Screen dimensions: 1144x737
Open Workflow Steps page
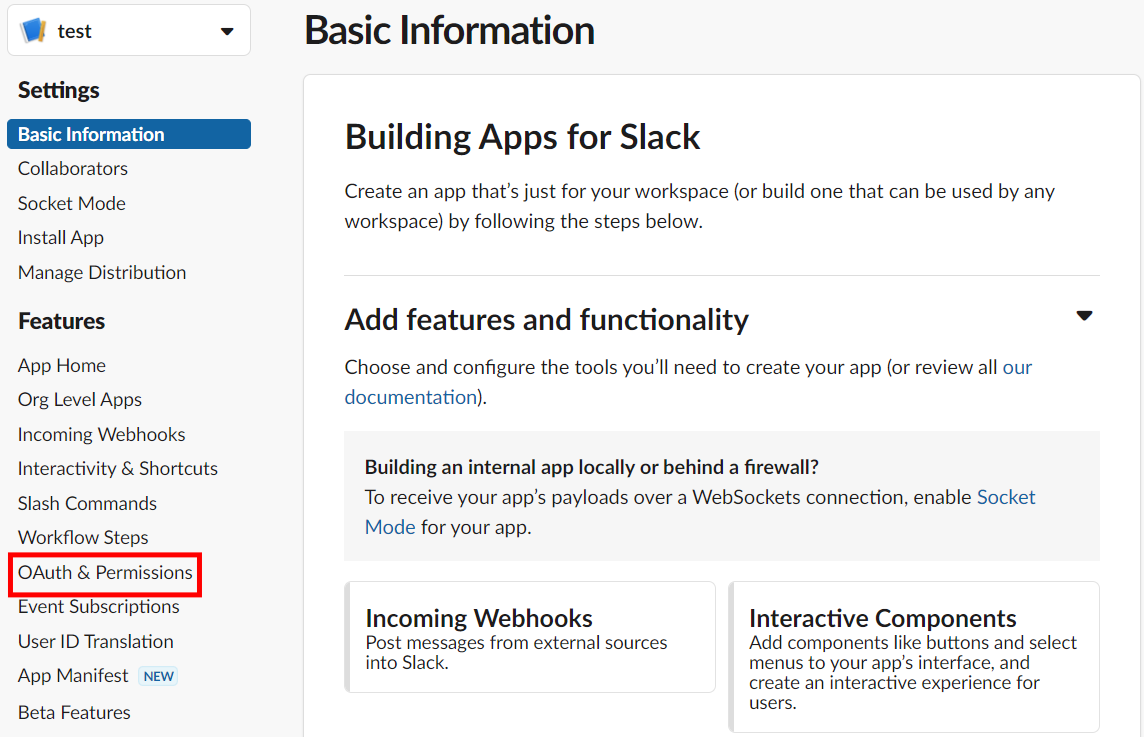83,538
